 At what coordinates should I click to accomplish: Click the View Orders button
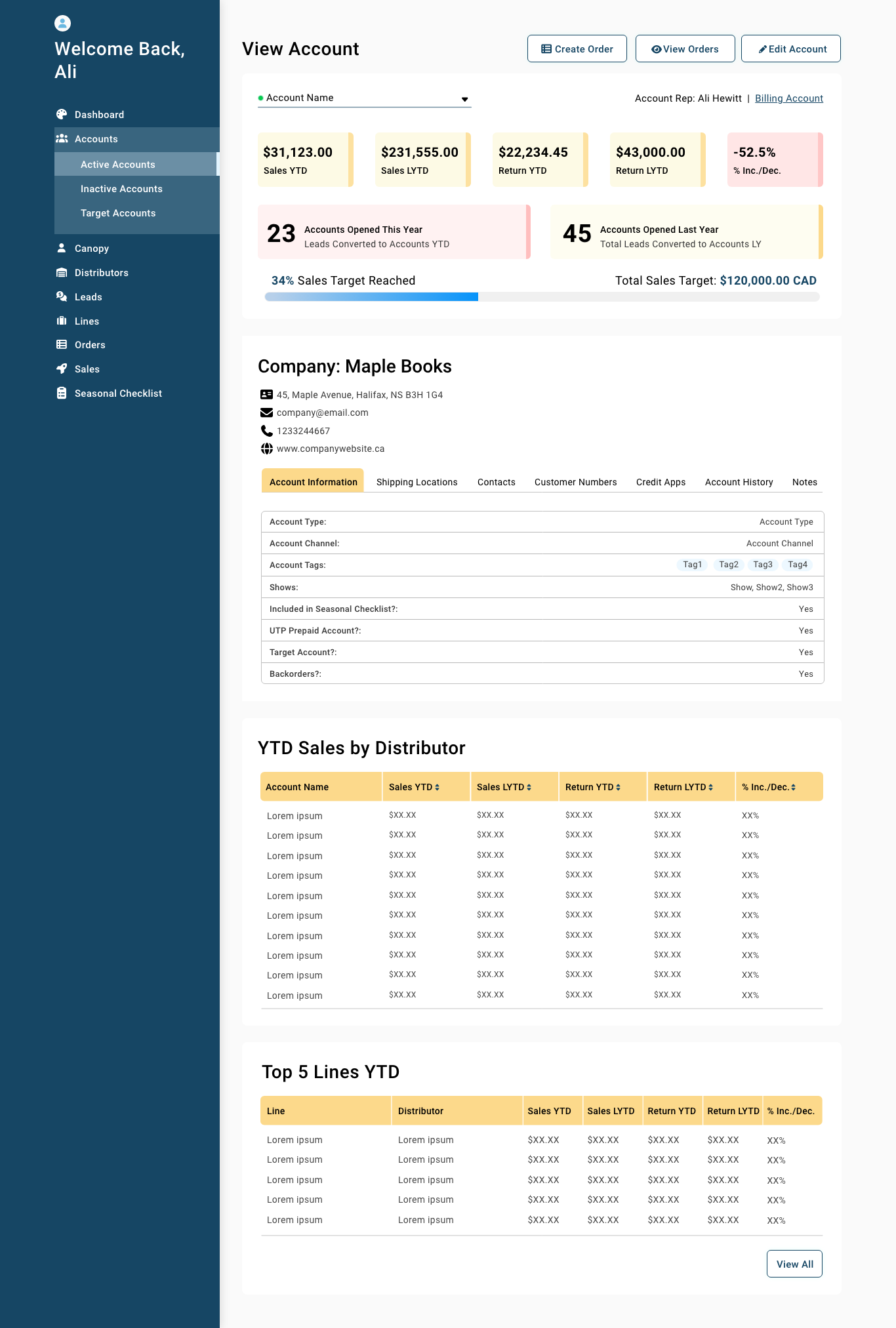click(x=685, y=49)
